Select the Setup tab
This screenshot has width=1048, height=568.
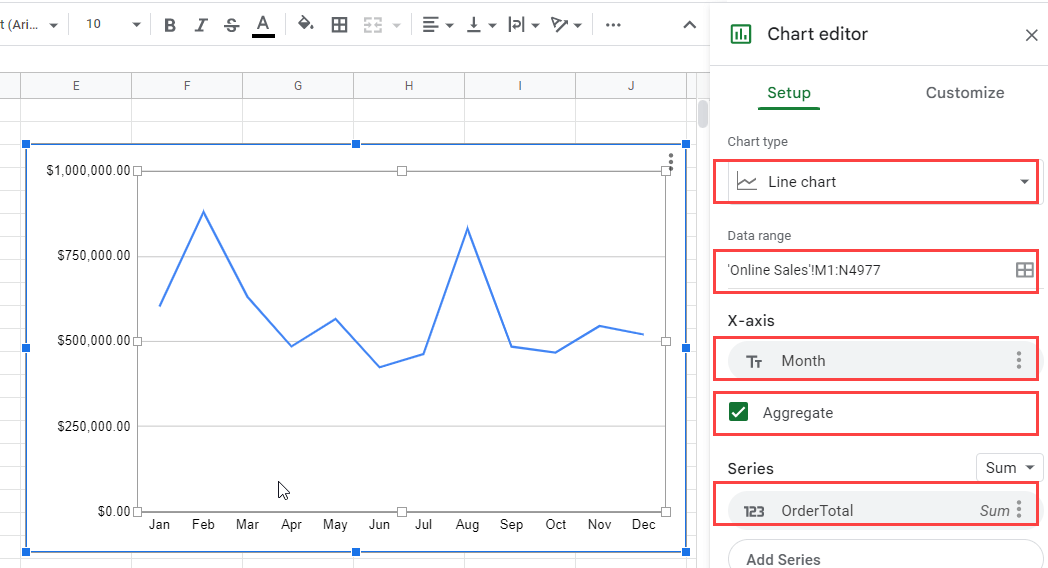[789, 93]
